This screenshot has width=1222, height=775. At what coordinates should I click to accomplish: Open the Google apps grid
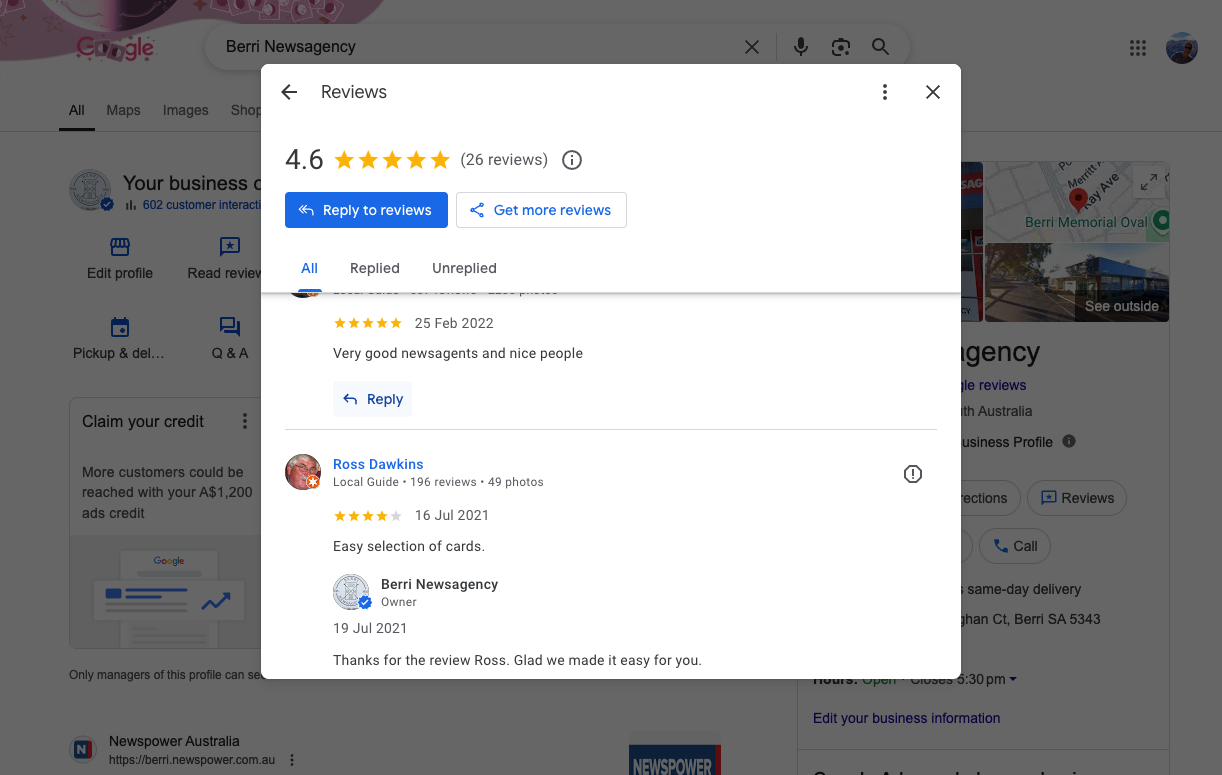click(1137, 48)
